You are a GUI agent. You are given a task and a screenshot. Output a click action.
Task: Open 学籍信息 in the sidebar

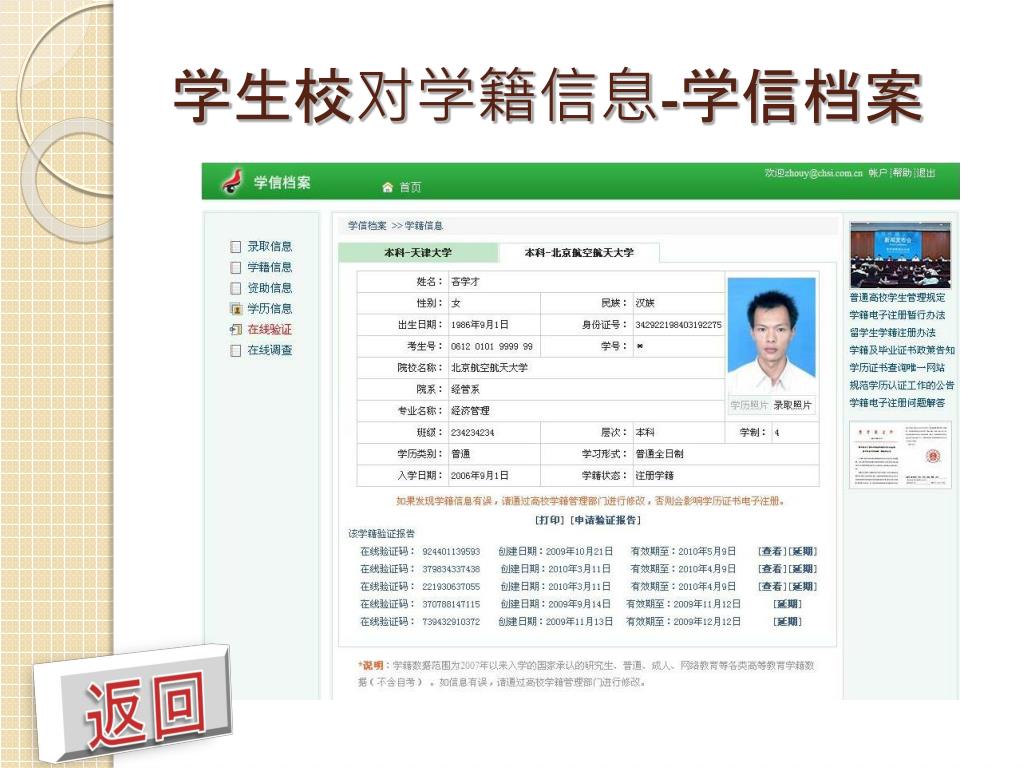coord(269,267)
